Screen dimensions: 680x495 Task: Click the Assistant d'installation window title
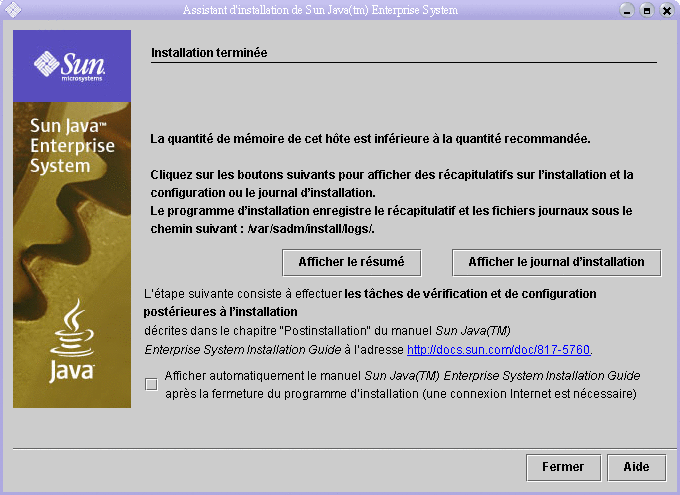(320, 10)
